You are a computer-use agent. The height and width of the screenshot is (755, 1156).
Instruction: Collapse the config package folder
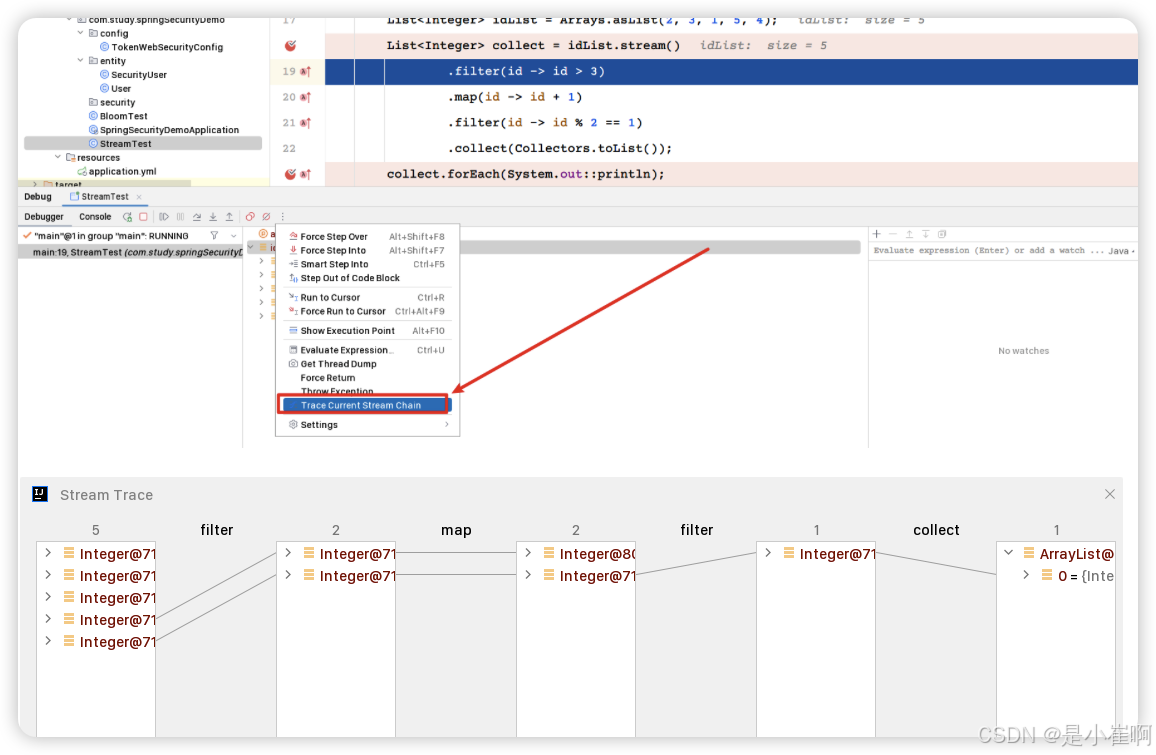(x=80, y=33)
